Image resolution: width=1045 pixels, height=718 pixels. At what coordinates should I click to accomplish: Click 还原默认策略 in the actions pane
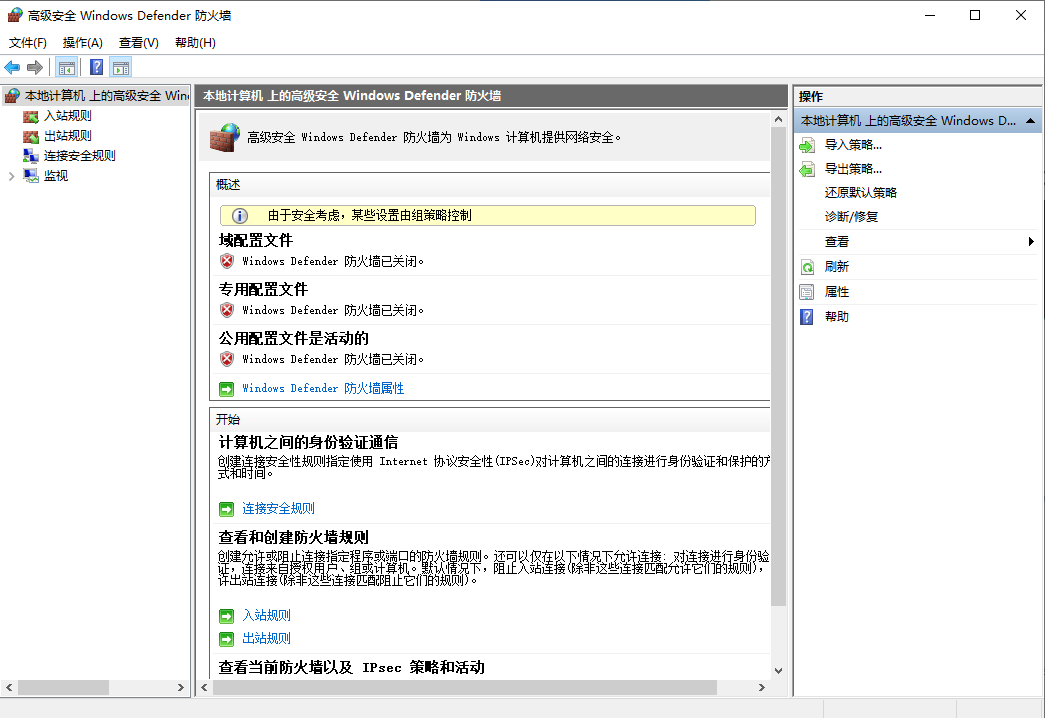[x=861, y=193]
